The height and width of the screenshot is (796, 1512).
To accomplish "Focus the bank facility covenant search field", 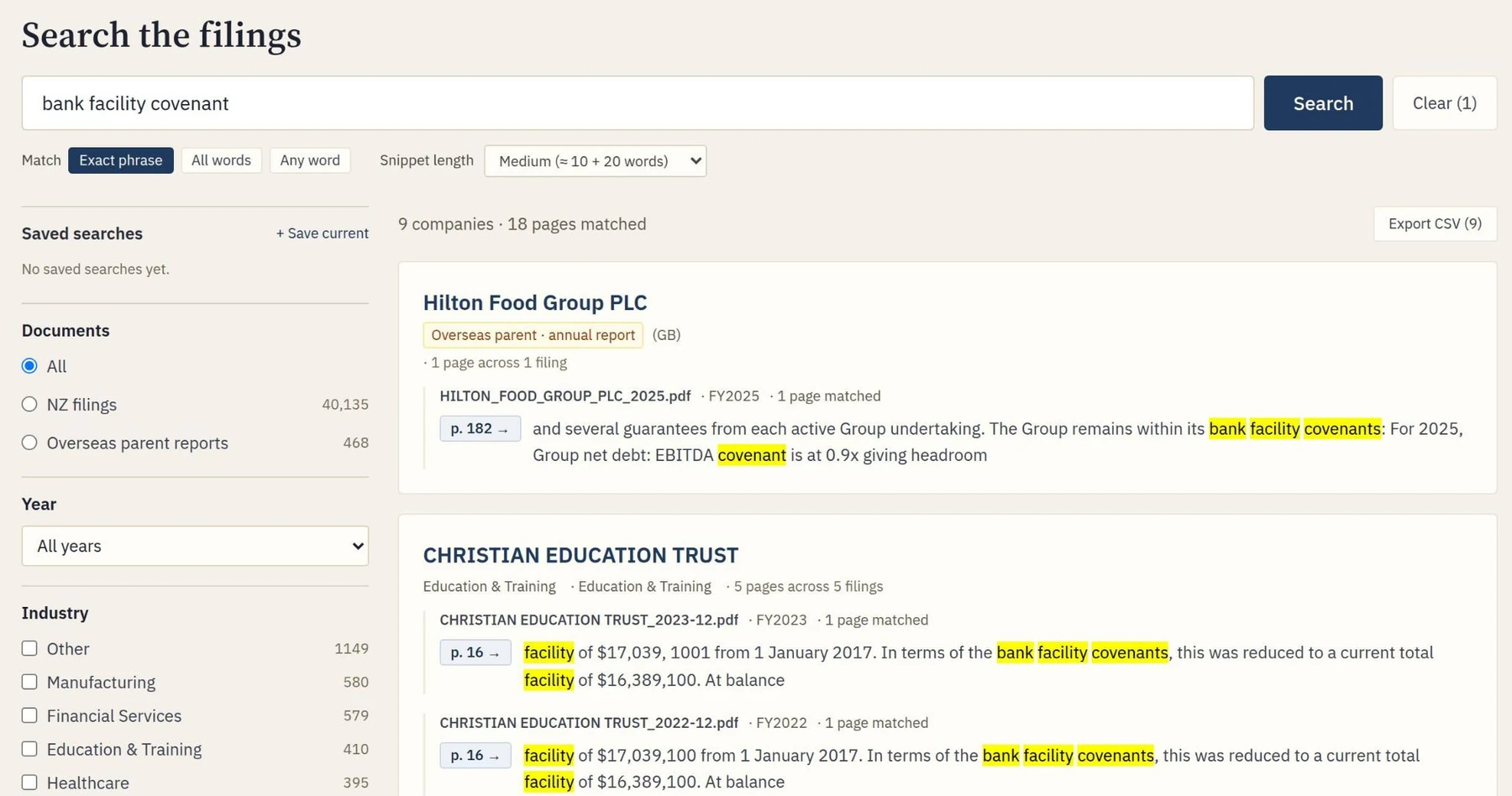I will 638,103.
